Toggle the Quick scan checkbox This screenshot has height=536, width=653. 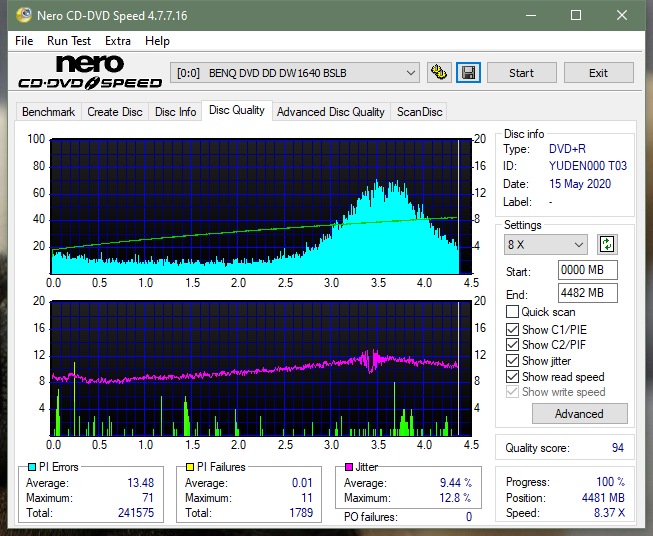click(x=512, y=312)
